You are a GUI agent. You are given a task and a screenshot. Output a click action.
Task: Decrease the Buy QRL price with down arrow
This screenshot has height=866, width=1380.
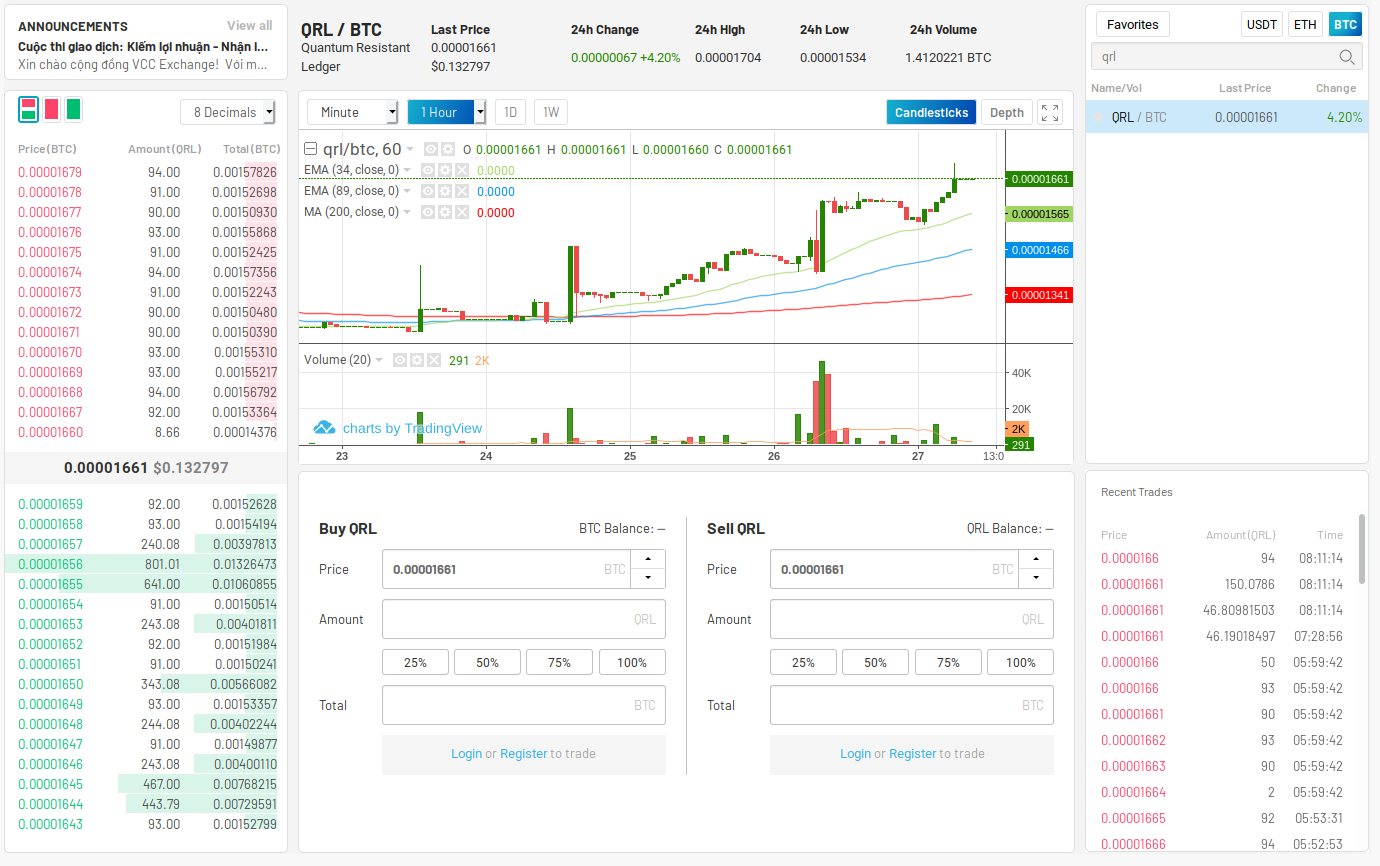click(x=648, y=578)
